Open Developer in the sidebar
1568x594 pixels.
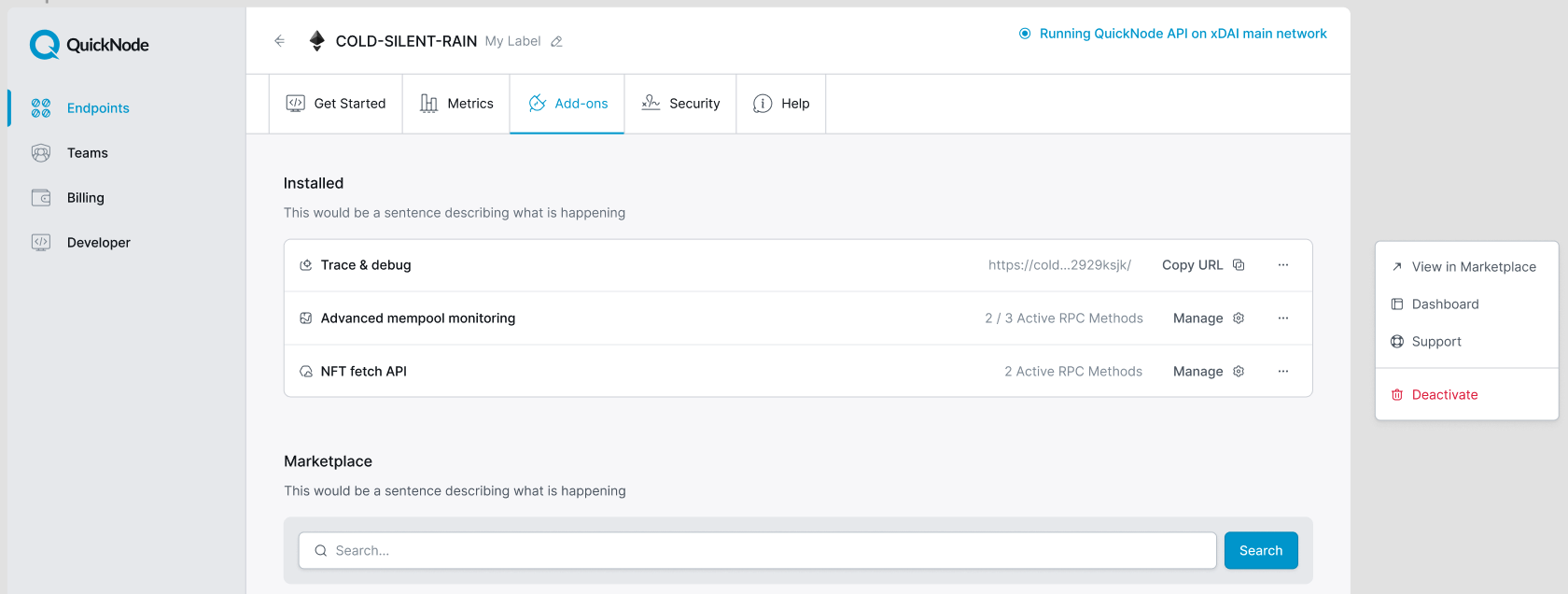pyautogui.click(x=99, y=243)
